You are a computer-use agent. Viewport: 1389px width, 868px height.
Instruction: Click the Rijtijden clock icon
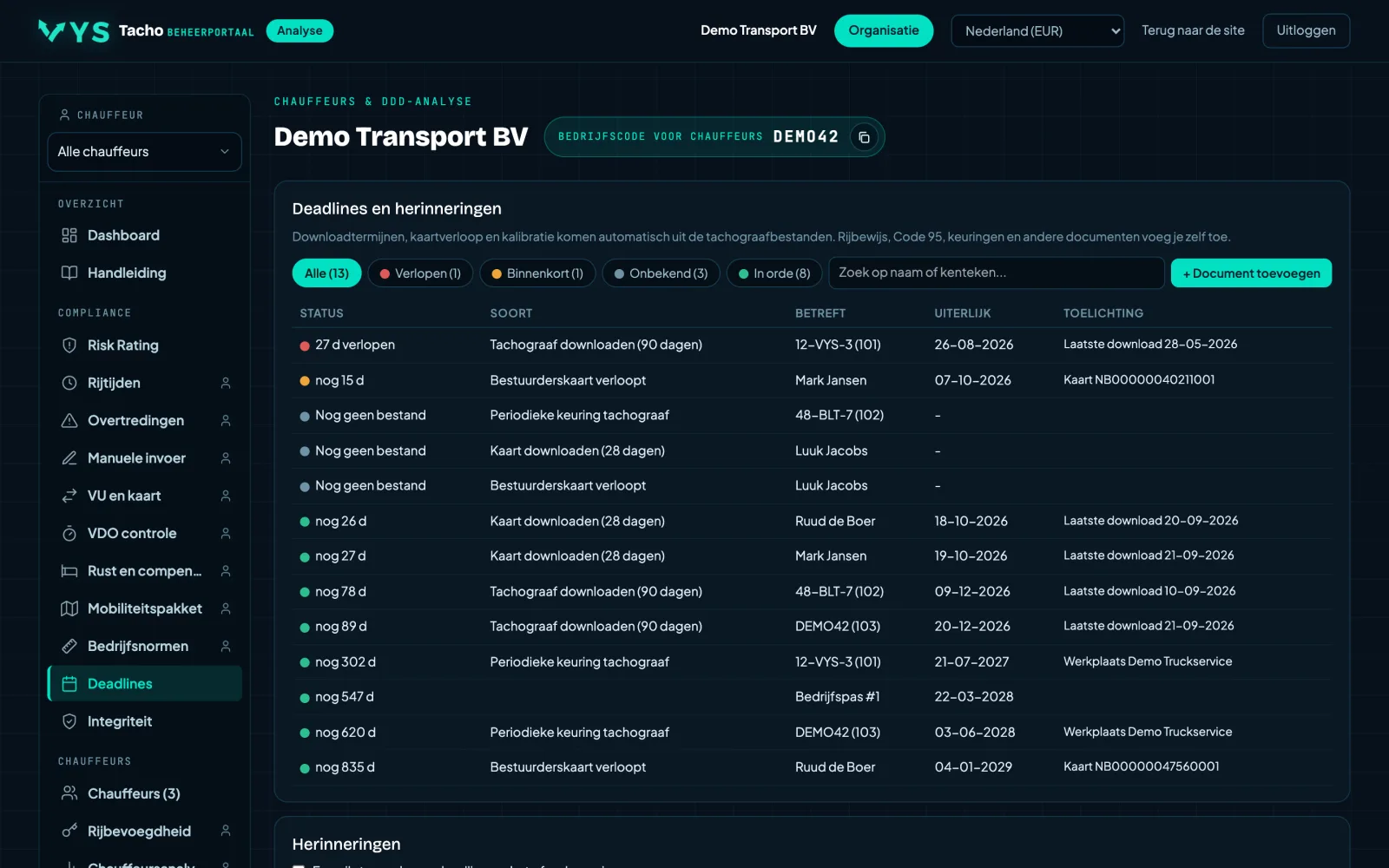point(69,383)
